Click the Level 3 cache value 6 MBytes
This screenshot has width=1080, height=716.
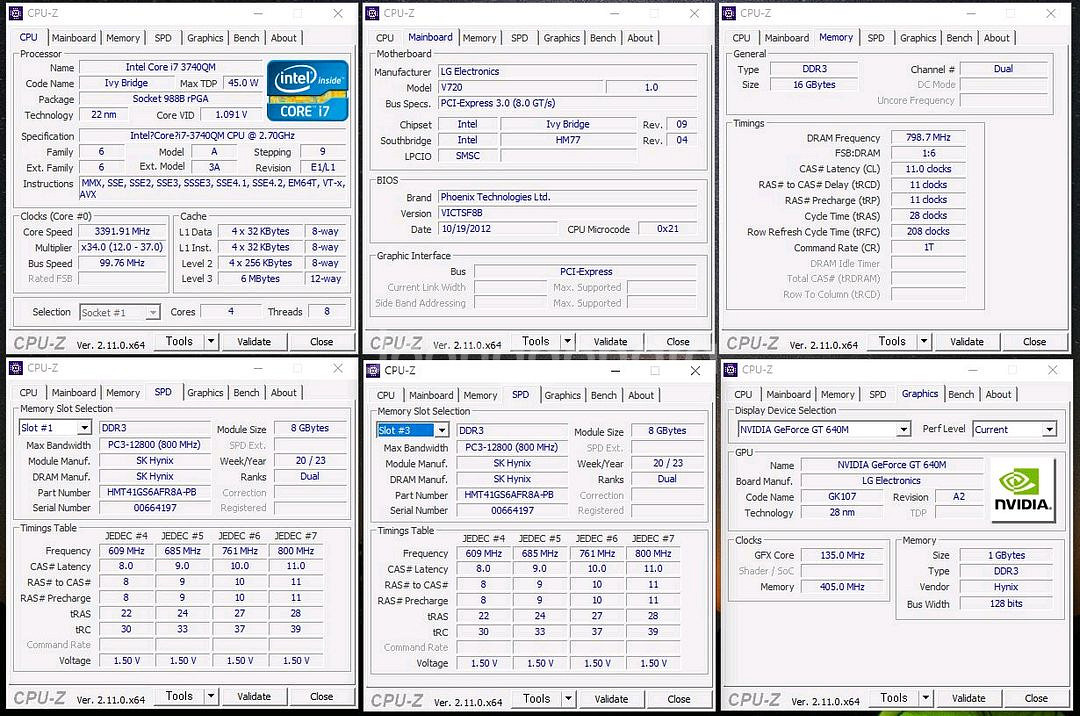pos(260,279)
